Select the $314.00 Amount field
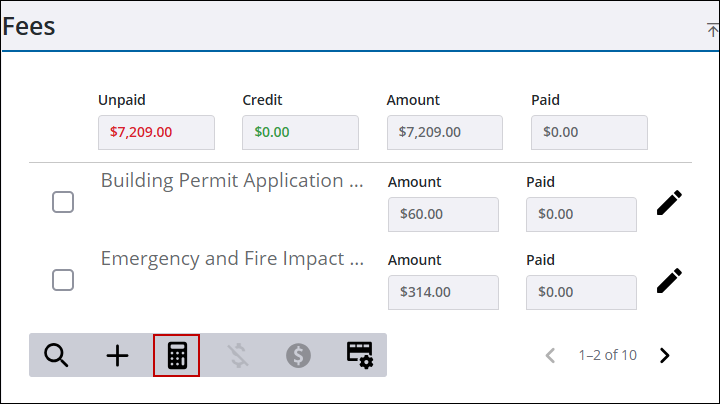This screenshot has height=404, width=720. click(443, 292)
